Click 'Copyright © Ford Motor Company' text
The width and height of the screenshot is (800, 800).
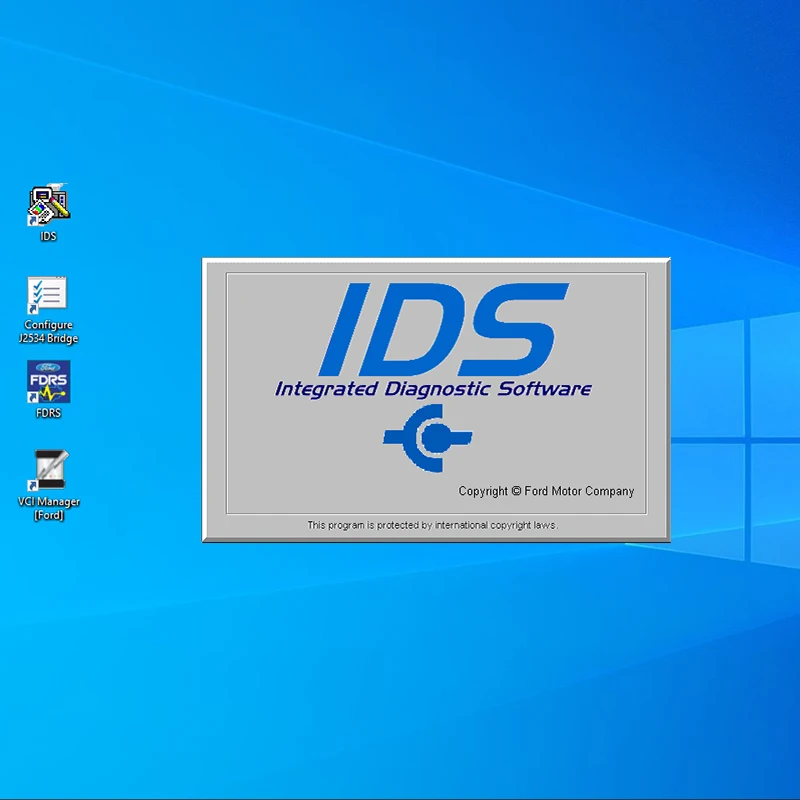pyautogui.click(x=546, y=491)
